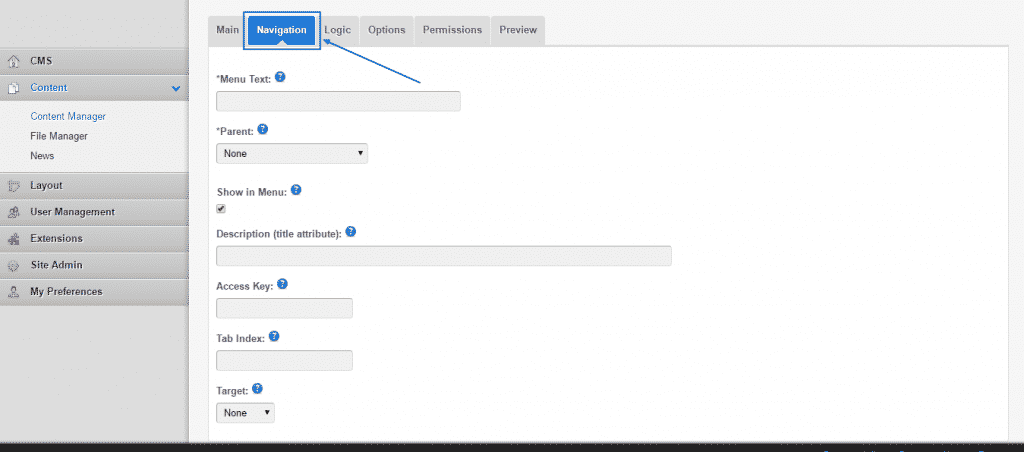Click the Access Key input field
This screenshot has height=452, width=1024.
click(x=284, y=308)
